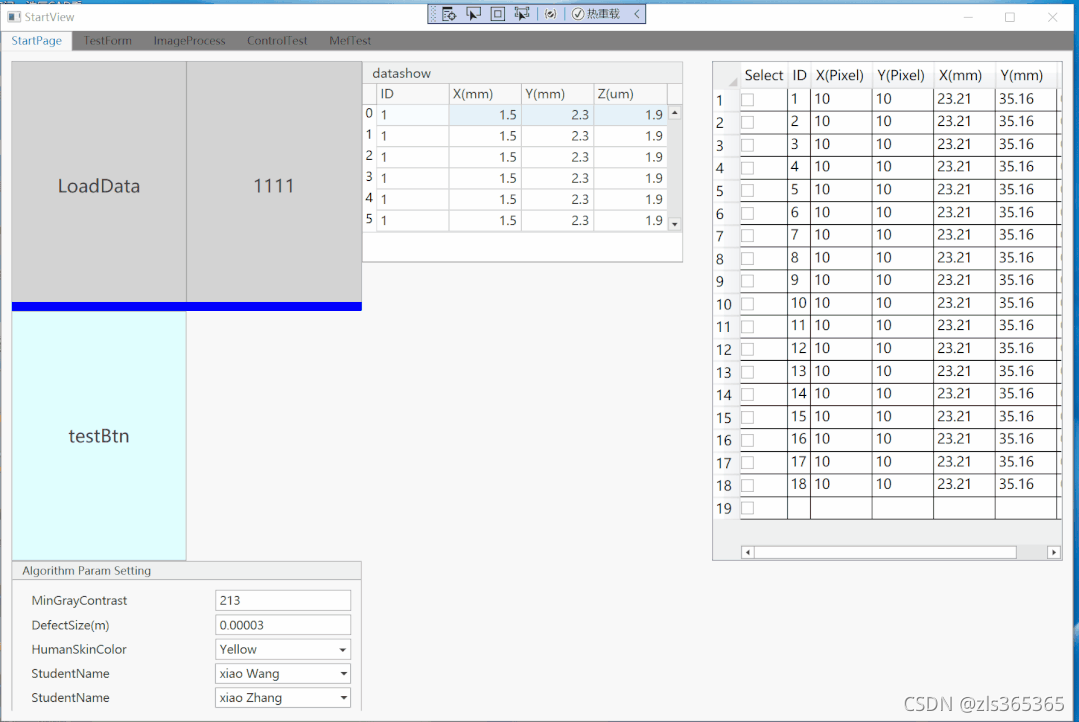Click select-all corner of right table
Image resolution: width=1079 pixels, height=722 pixels.
pos(726,76)
